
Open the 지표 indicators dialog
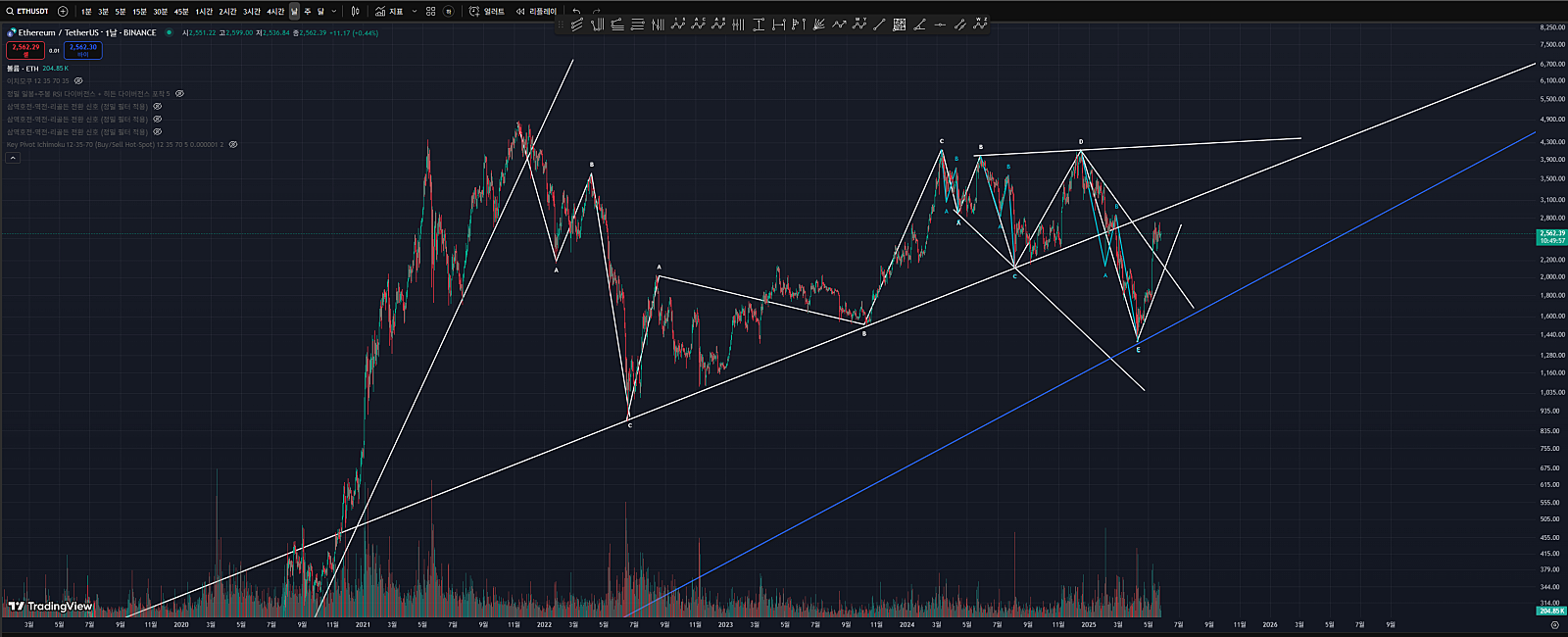coord(389,12)
